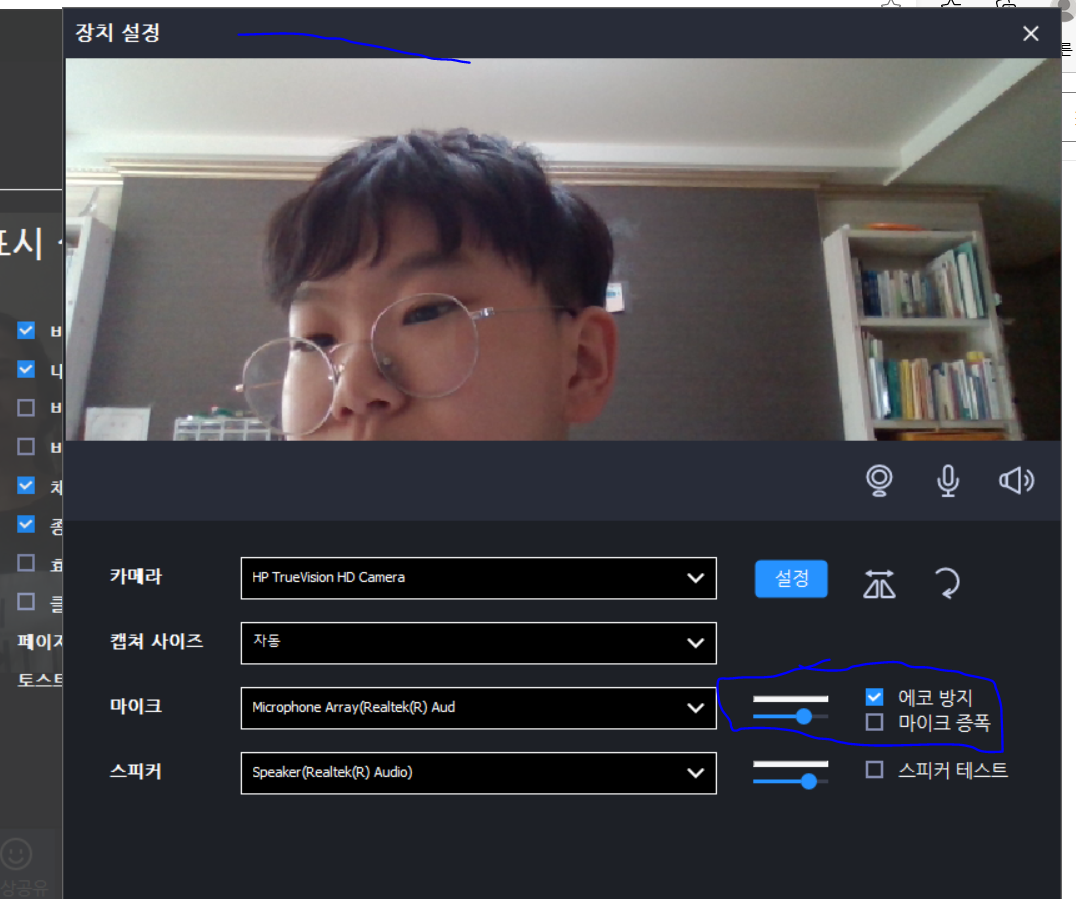Check the 스피커 테스트 checkbox

click(x=874, y=770)
